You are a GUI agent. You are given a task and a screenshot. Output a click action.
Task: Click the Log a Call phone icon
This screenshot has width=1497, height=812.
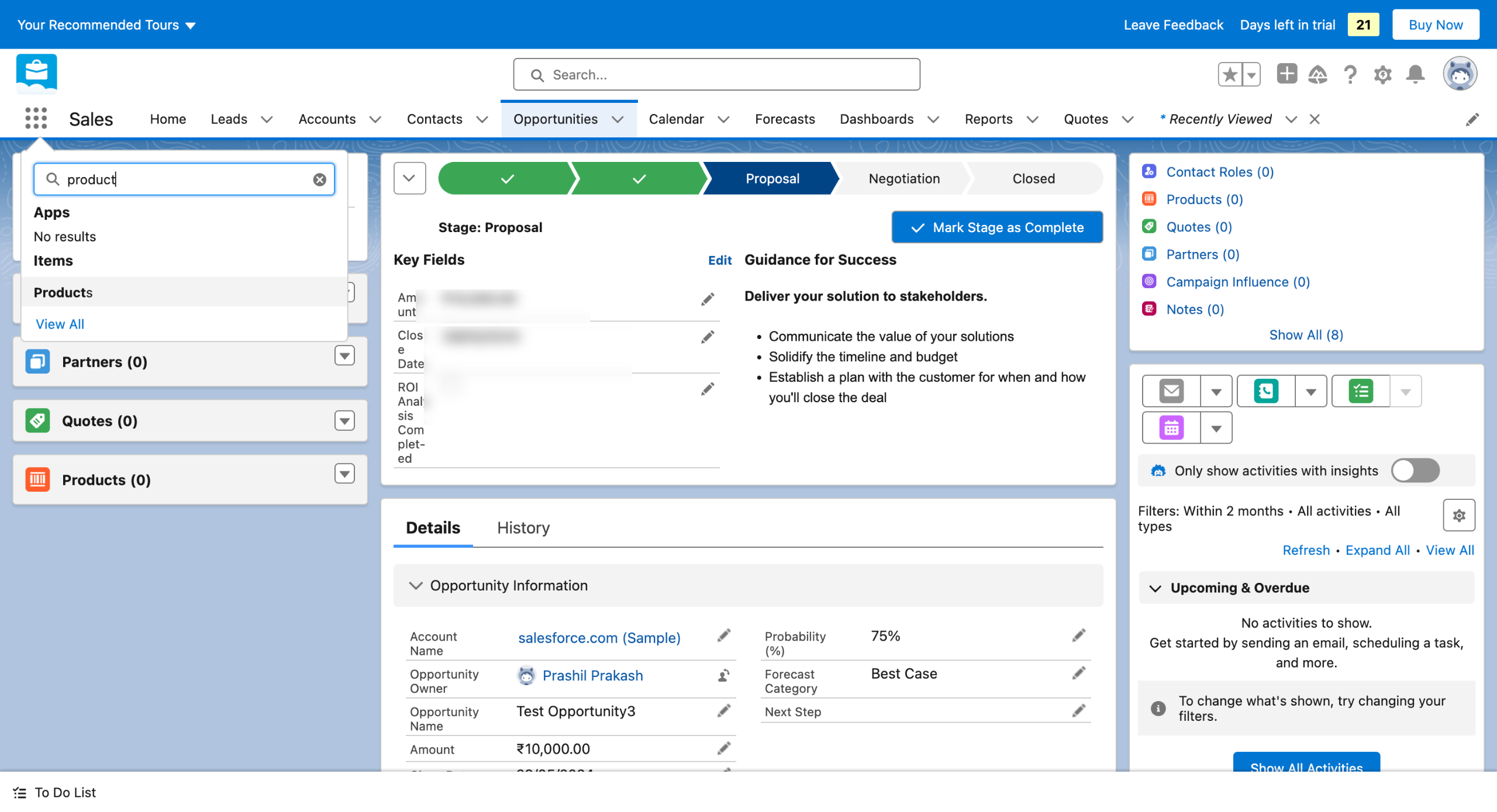(1266, 391)
